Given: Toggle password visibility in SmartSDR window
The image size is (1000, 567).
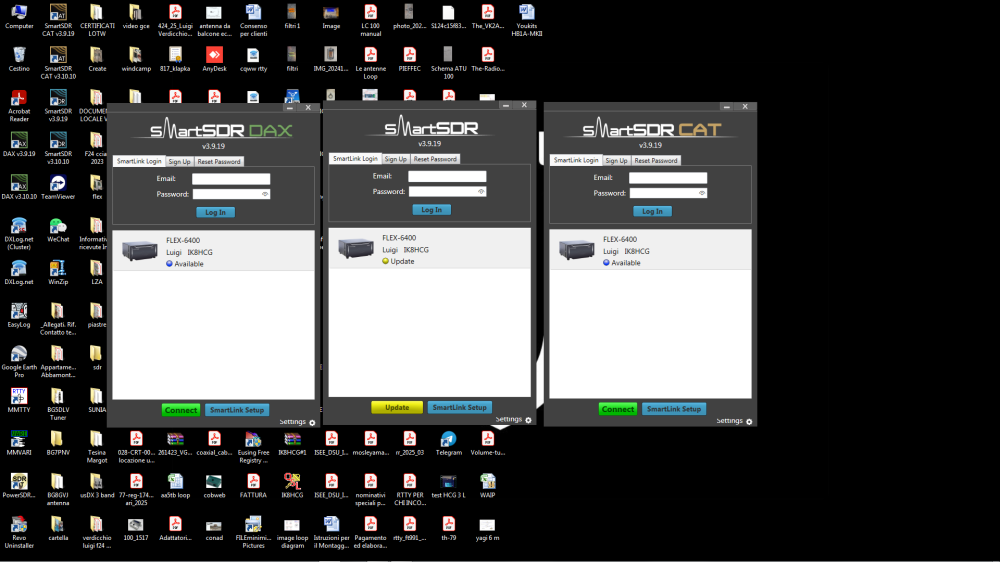Looking at the screenshot, I should [481, 191].
